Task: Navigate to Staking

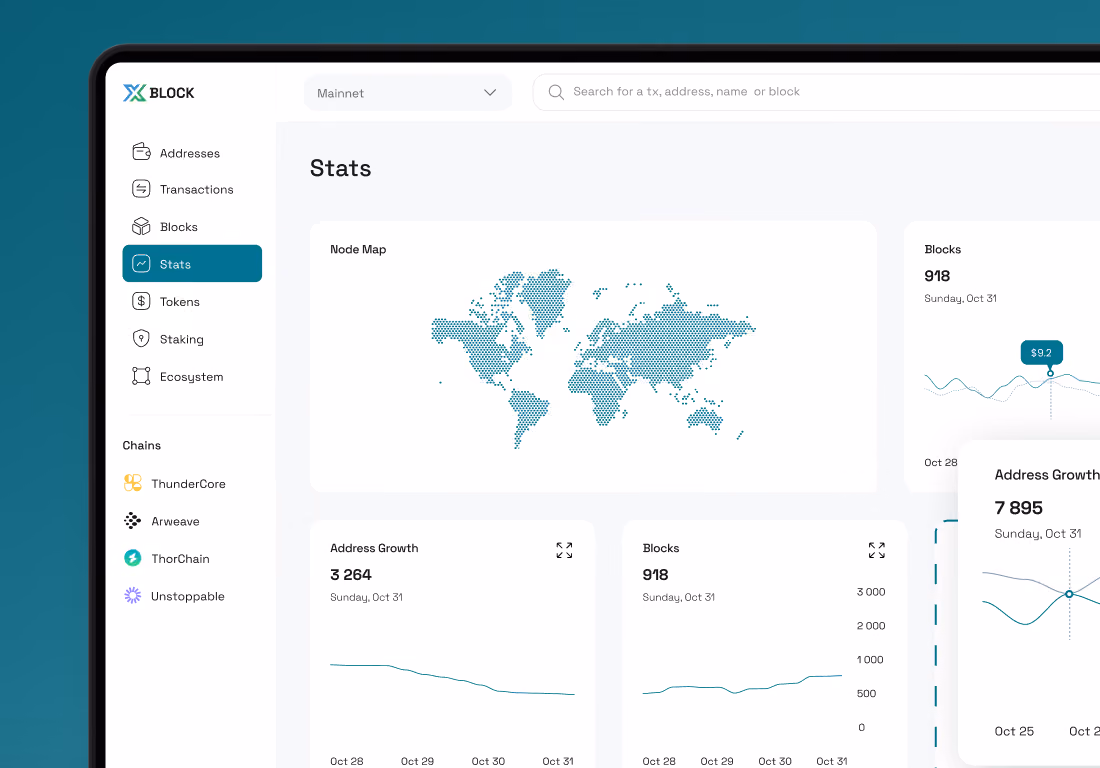Action: pos(192,339)
